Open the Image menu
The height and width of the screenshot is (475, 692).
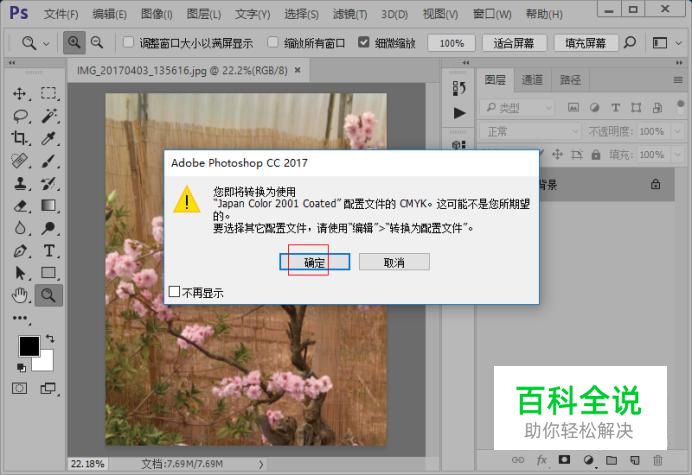pyautogui.click(x=156, y=14)
